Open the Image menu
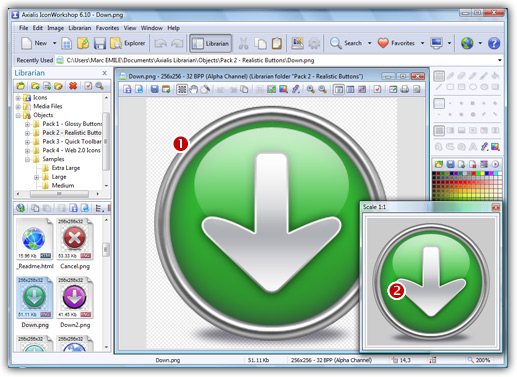This screenshot has height=377, width=517. coord(55,28)
